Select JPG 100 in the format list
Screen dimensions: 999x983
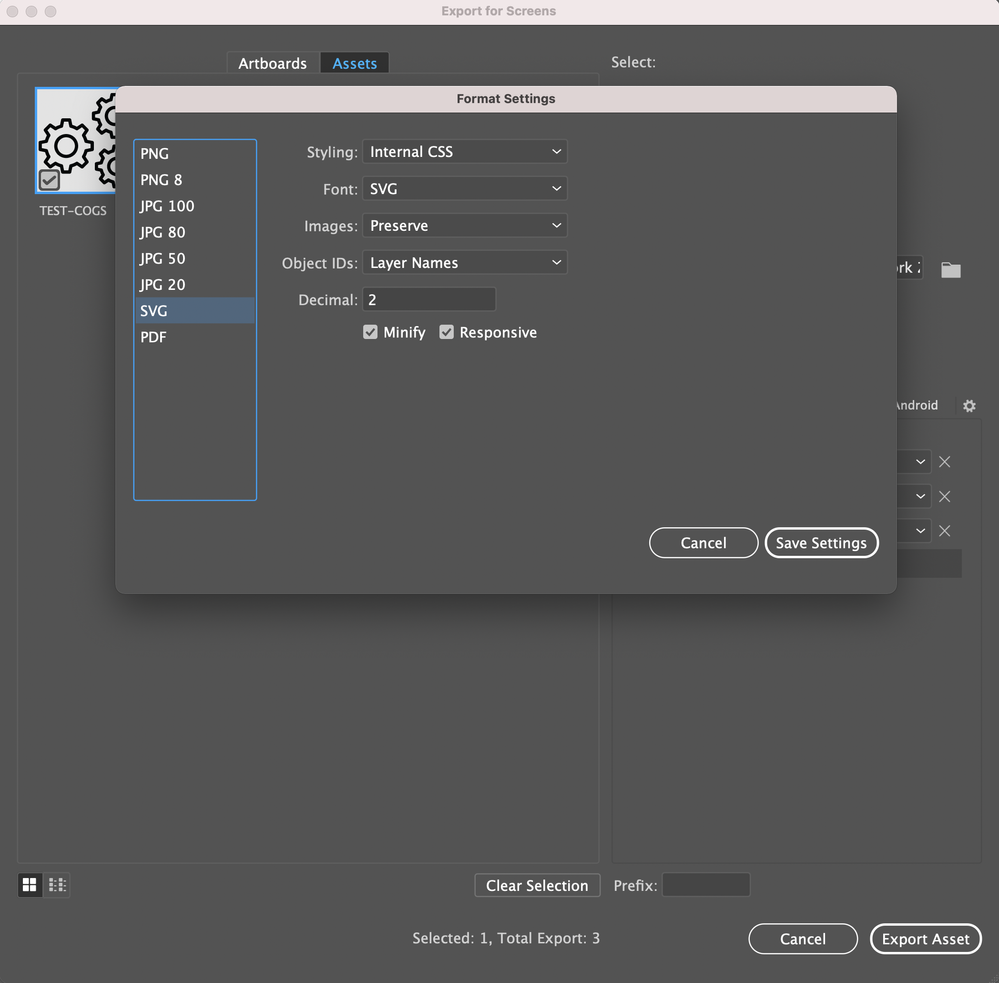coord(195,206)
